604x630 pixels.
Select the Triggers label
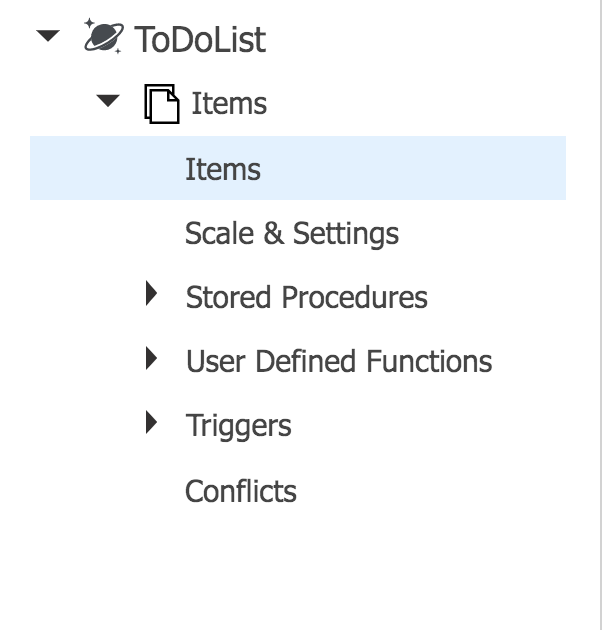pyautogui.click(x=238, y=425)
